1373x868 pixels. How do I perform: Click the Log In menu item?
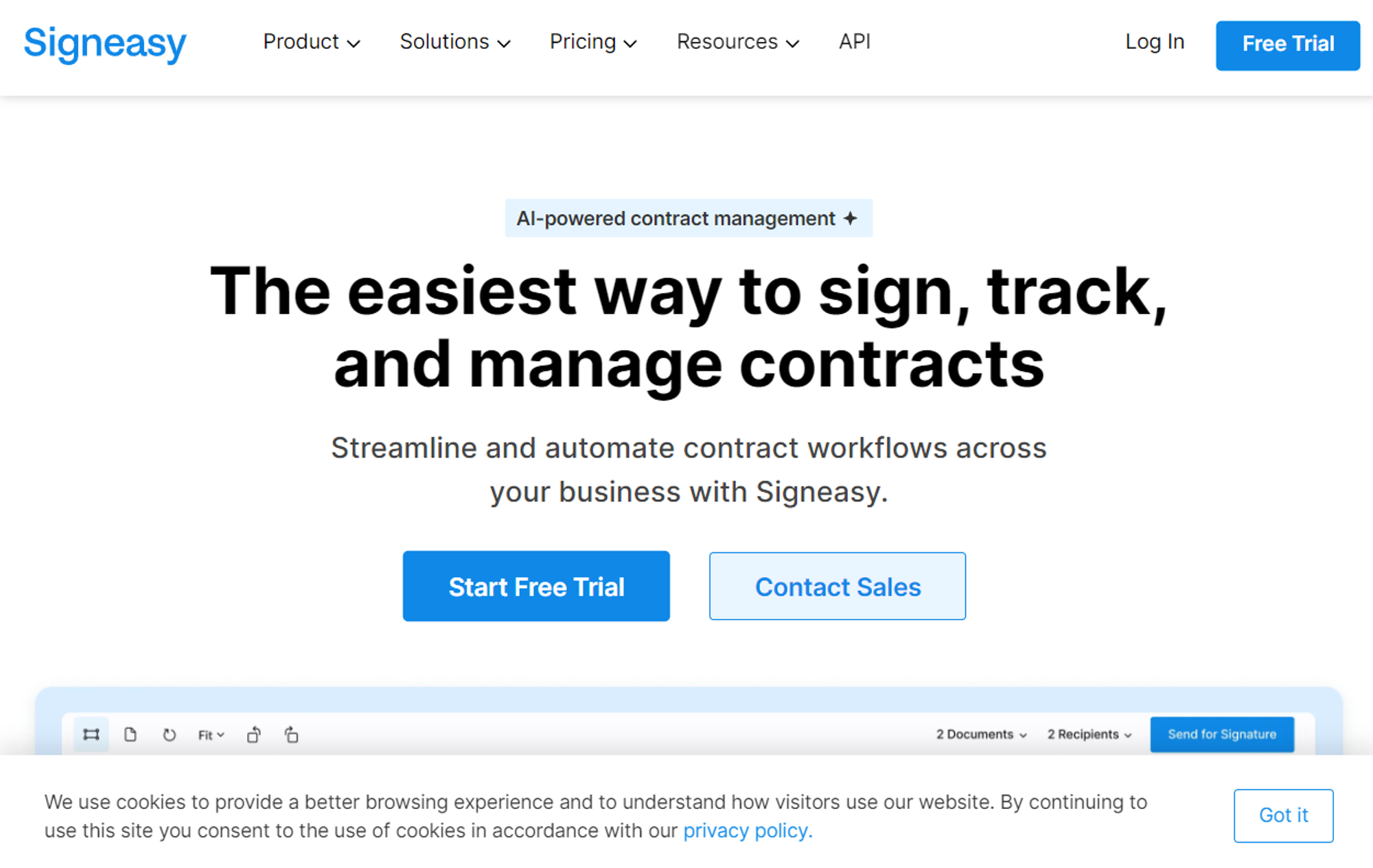(1154, 43)
